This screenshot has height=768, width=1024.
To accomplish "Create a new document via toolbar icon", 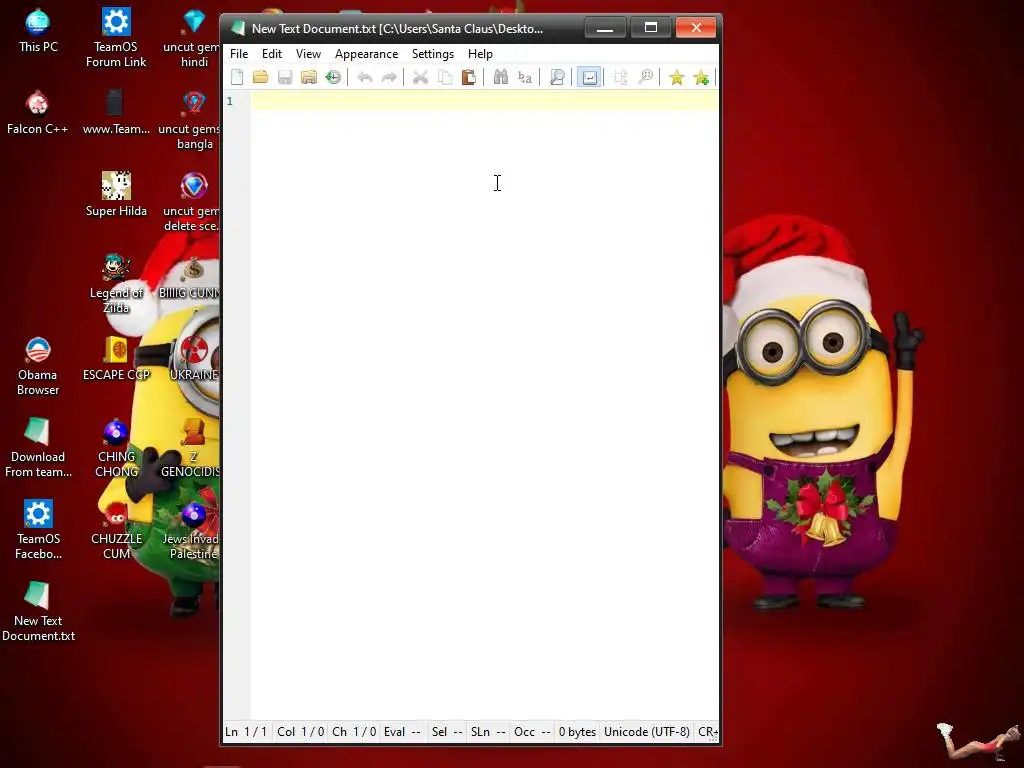I will [237, 77].
